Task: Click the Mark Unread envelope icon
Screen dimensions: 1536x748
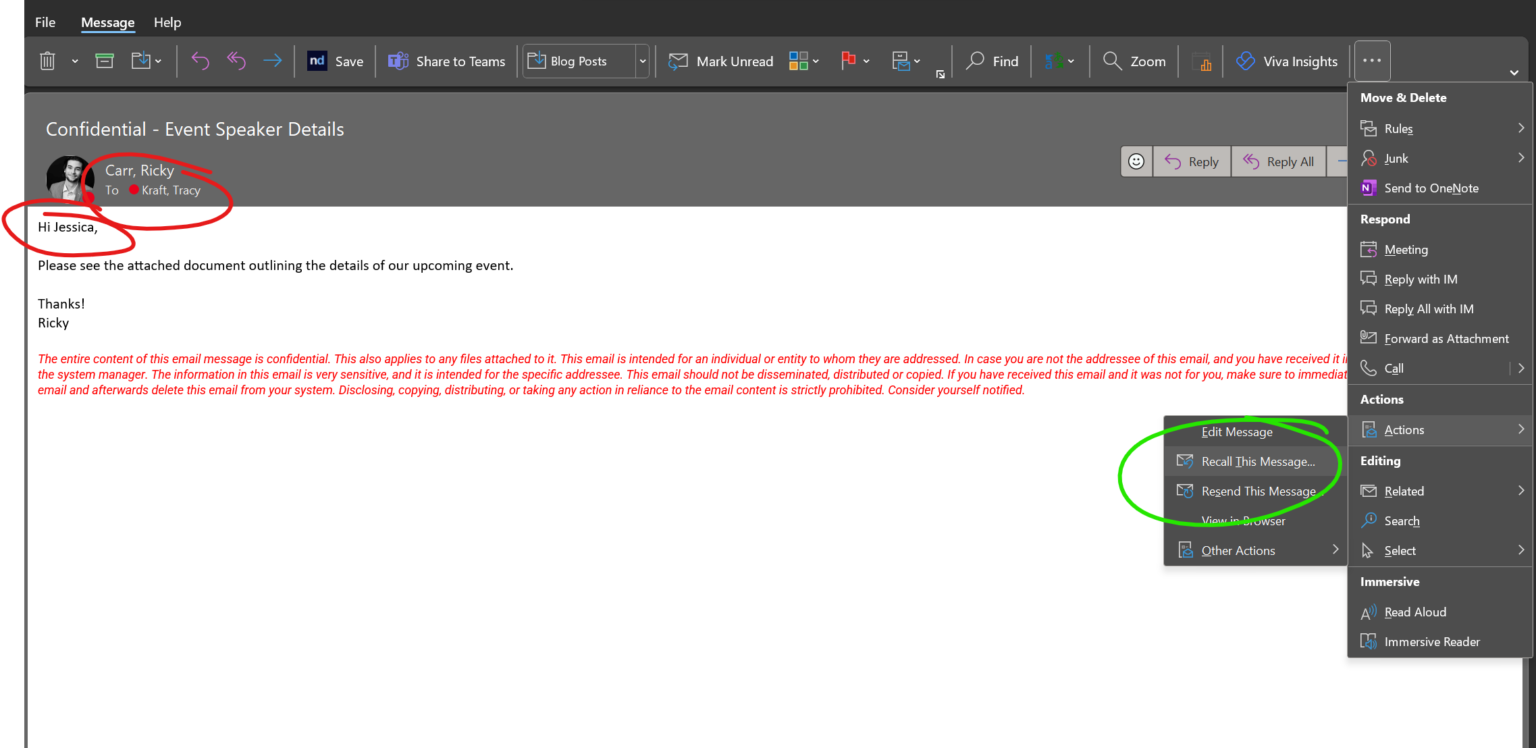Action: [678, 61]
